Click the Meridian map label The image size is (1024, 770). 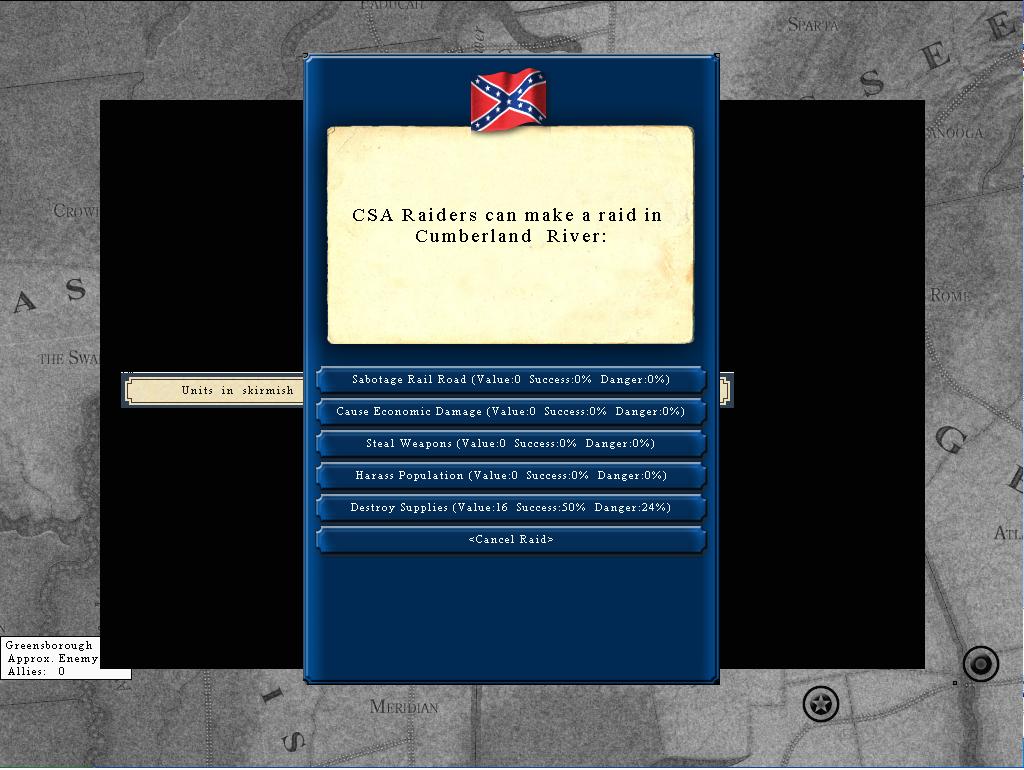[404, 707]
